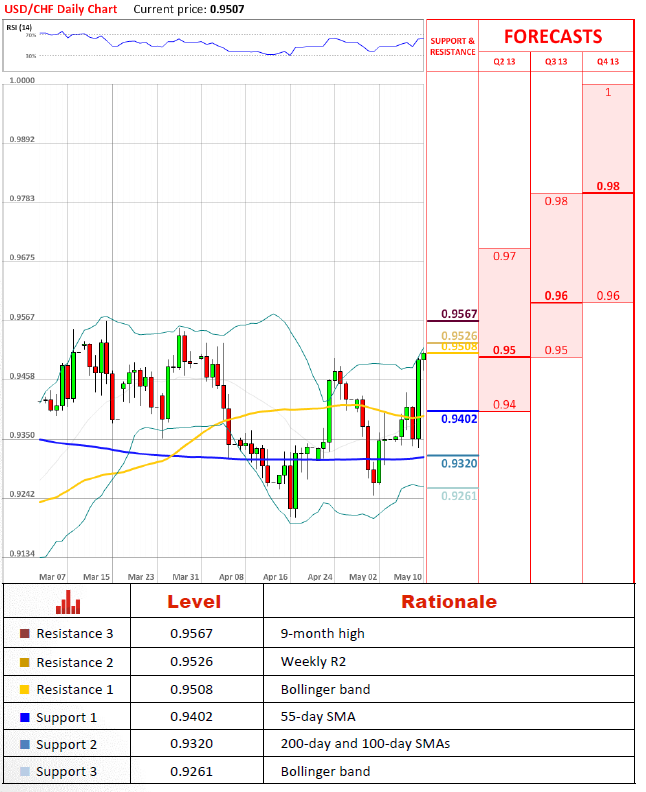The image size is (646, 792).
Task: Click the Resistance 3 dark red color swatch
Action: pos(24,633)
